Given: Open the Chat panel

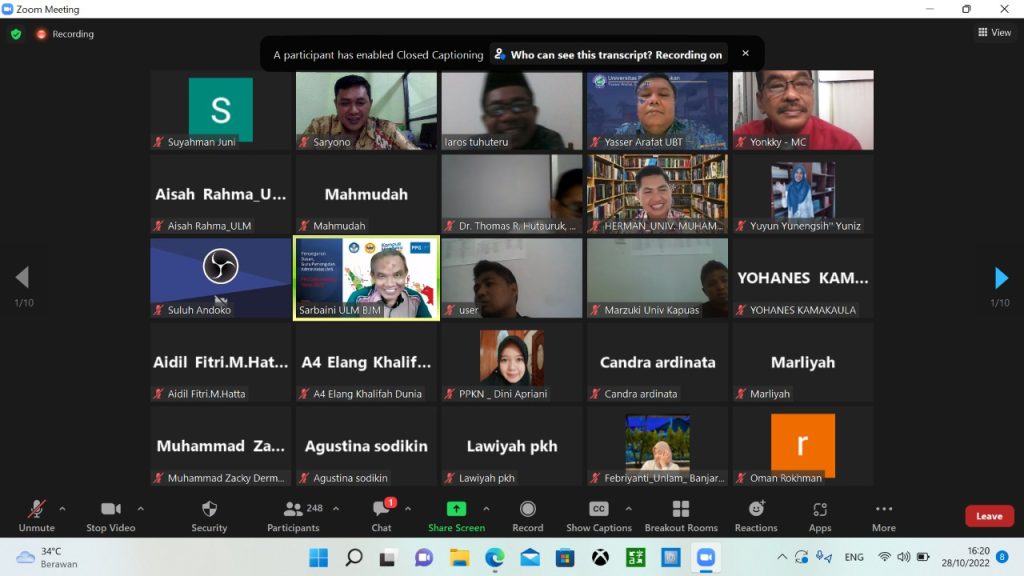Looking at the screenshot, I should point(381,515).
